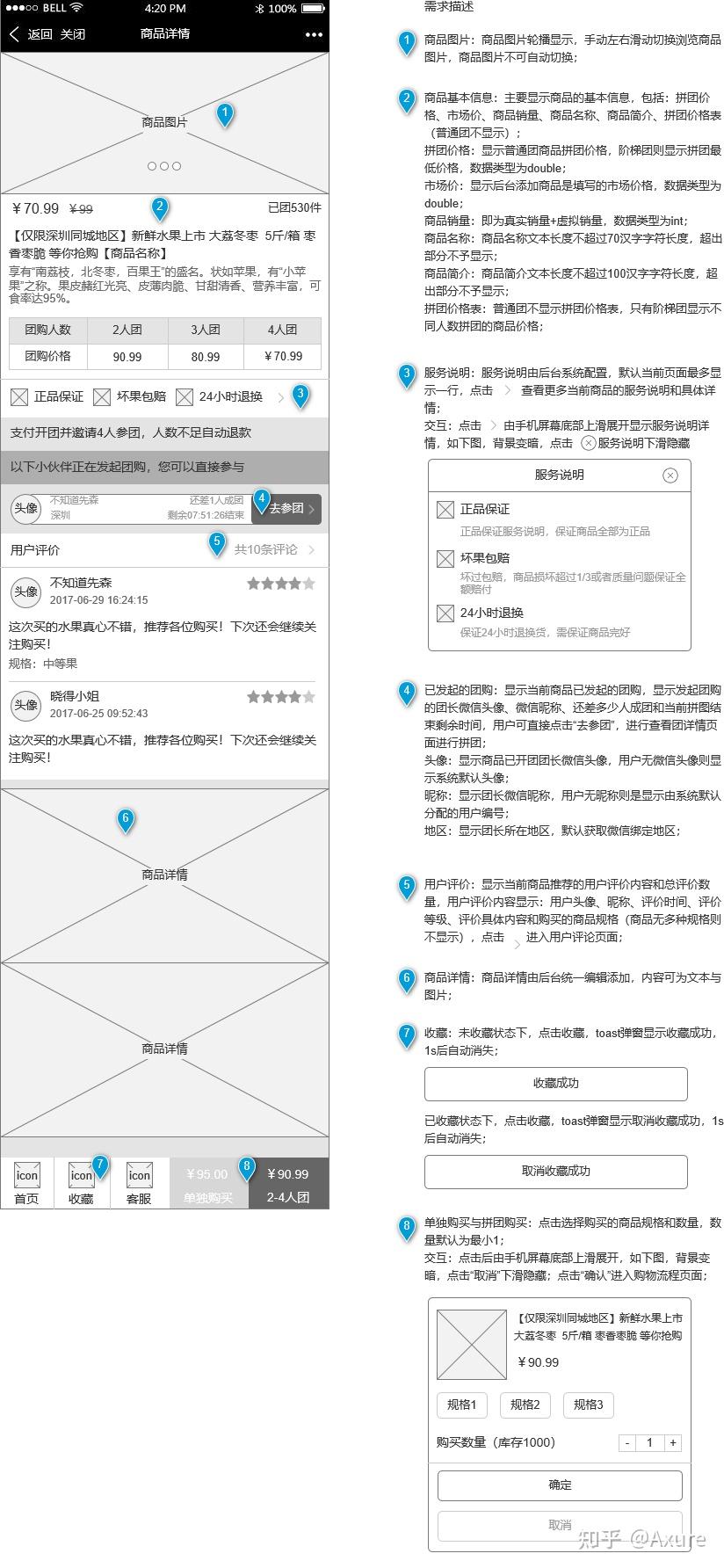Select 规格1 specification option
Image resolution: width=724 pixels, height=1568 pixels.
click(462, 1405)
